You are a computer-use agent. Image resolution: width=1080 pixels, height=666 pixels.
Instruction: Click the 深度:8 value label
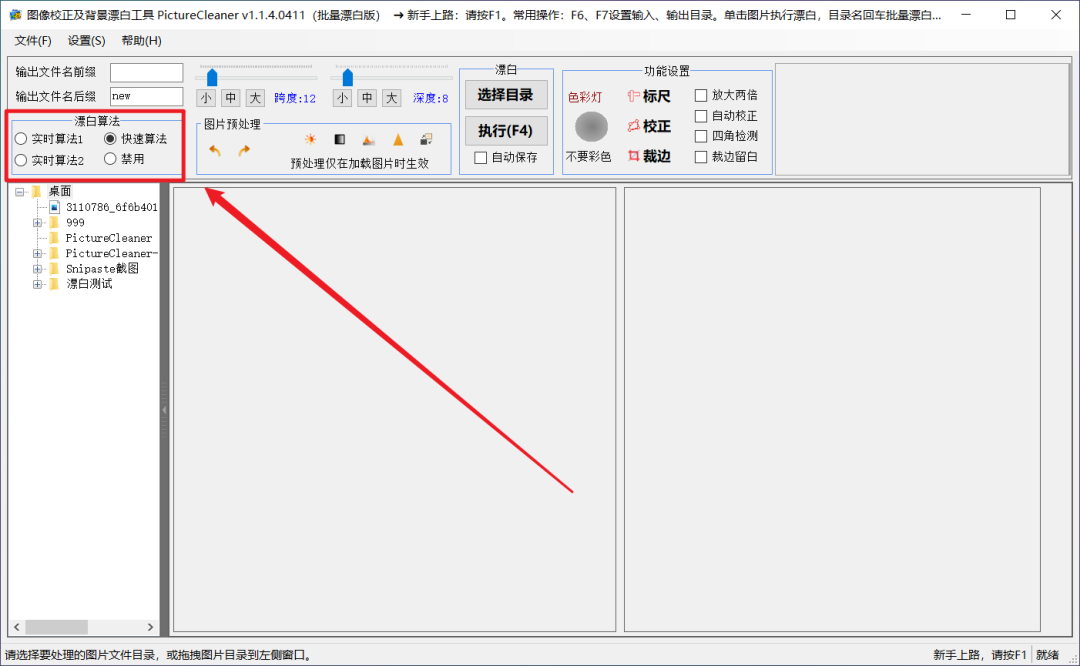click(430, 98)
